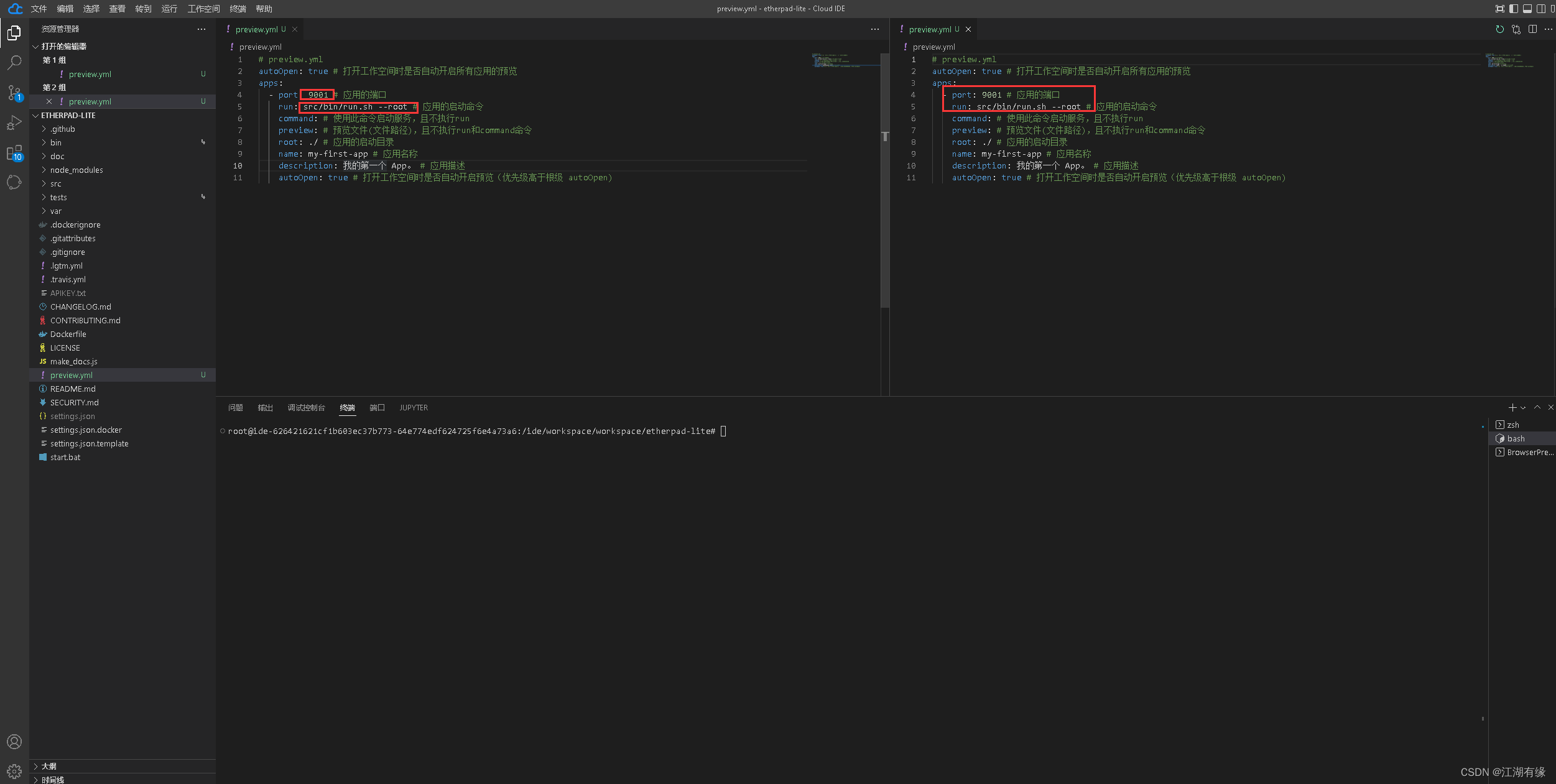This screenshot has height=784, width=1556.
Task: Open the Search view in activity bar
Action: pos(14,62)
